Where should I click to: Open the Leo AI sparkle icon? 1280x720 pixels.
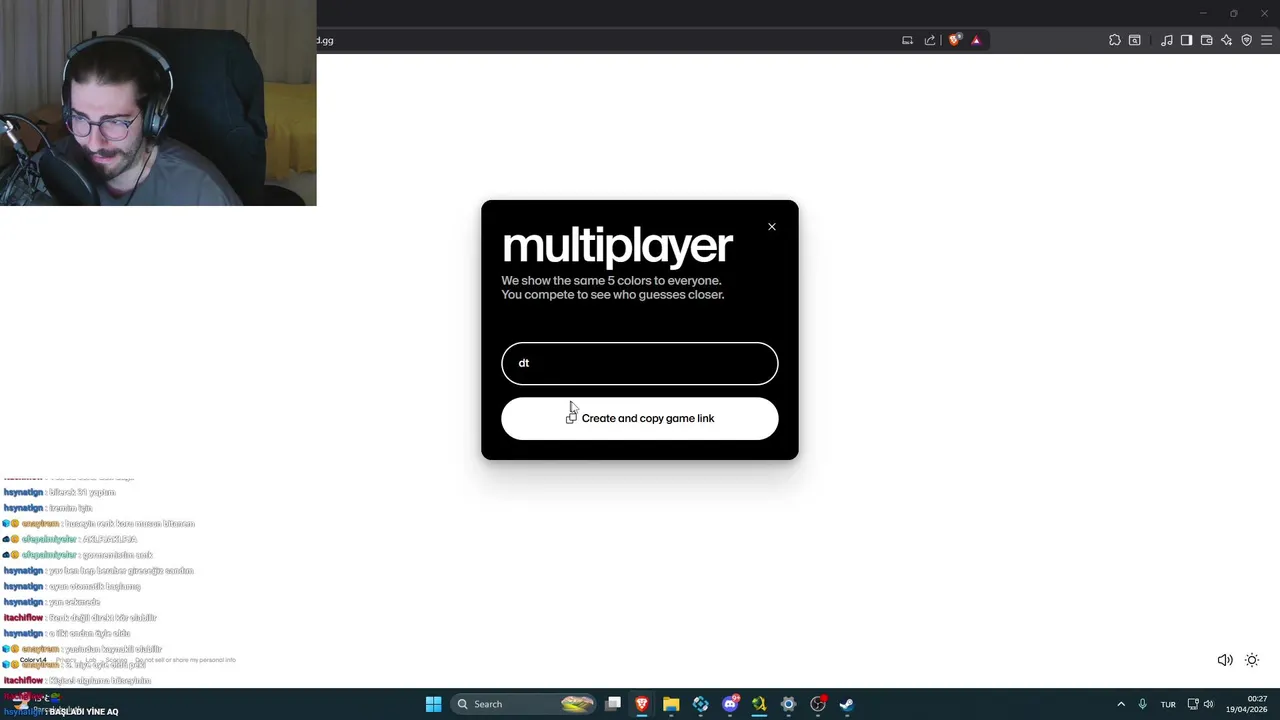[1226, 40]
